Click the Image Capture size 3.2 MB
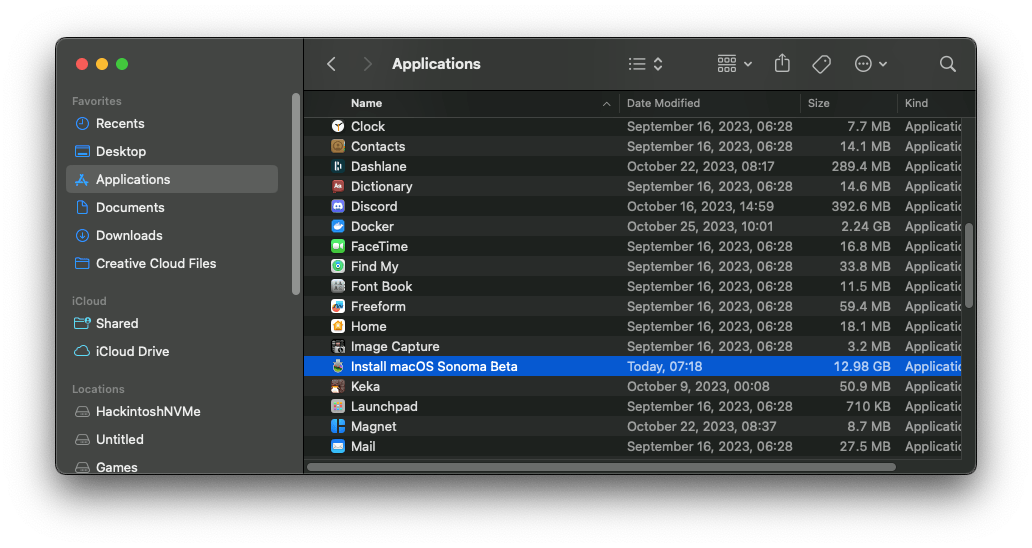 (x=868, y=347)
